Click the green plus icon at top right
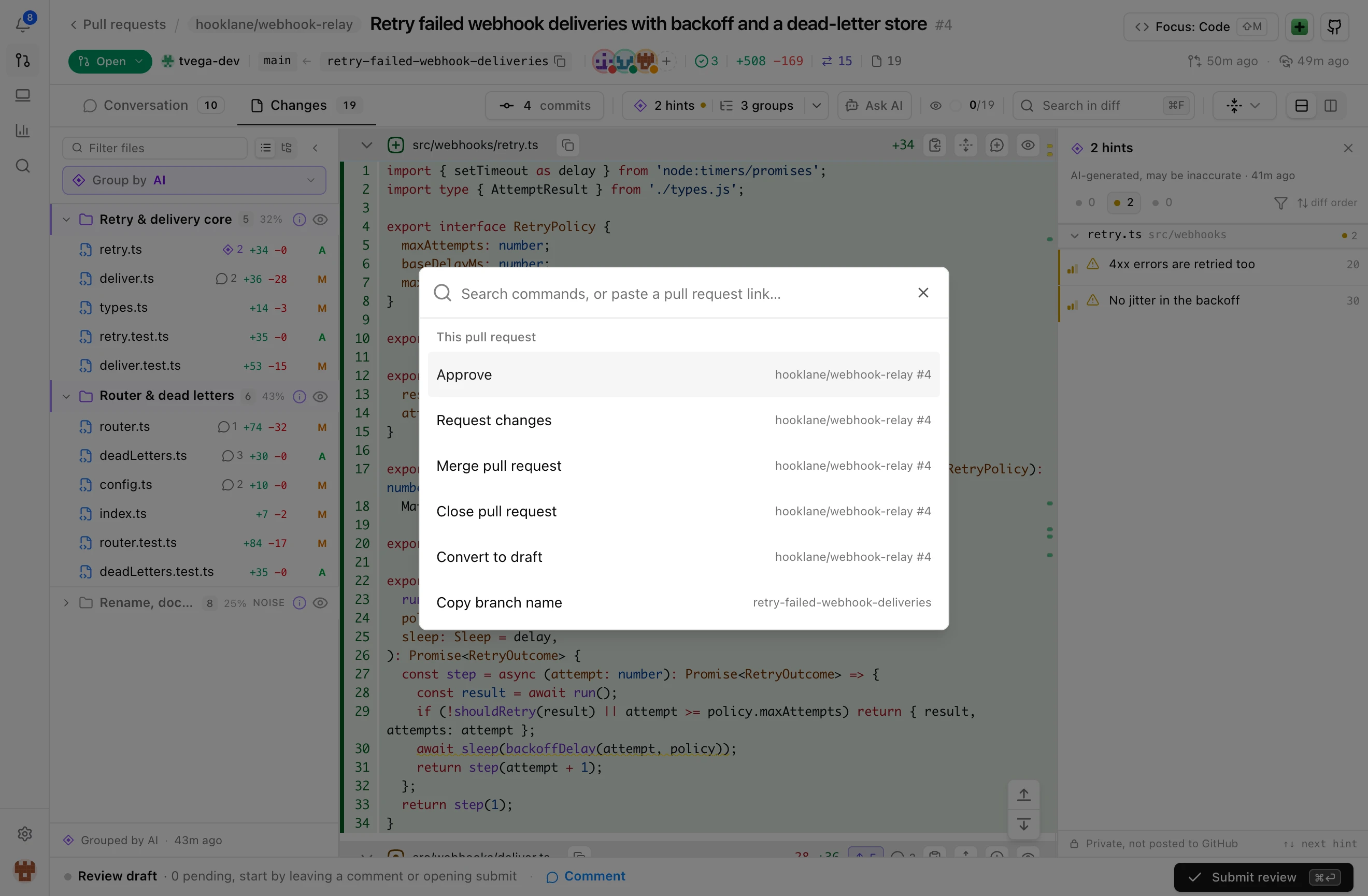 pos(1299,26)
